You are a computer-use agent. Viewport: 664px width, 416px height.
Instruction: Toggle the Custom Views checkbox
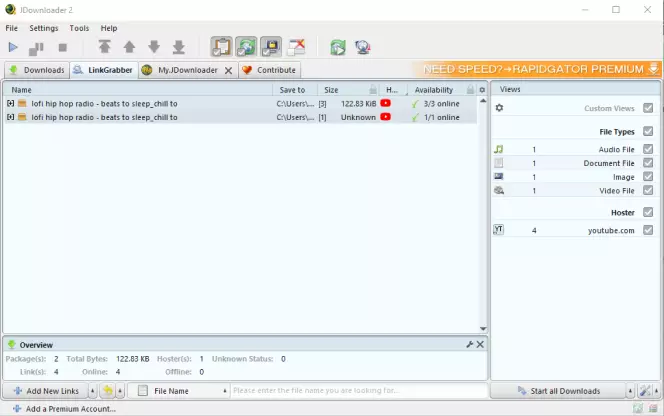click(x=648, y=108)
